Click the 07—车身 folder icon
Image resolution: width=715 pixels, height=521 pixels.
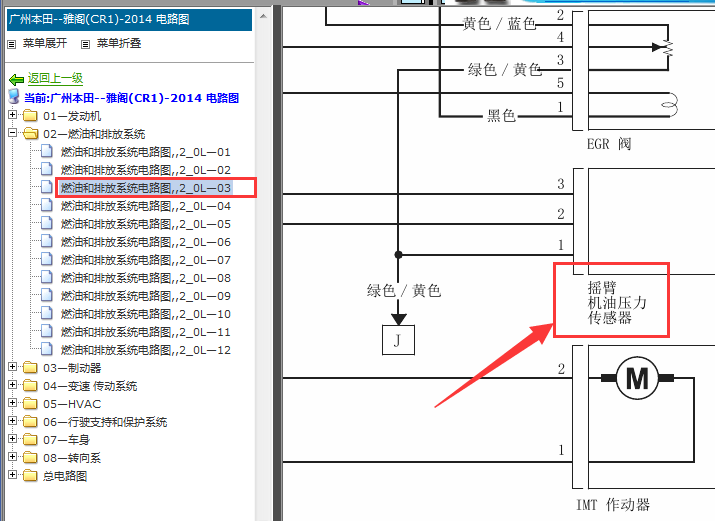30,439
